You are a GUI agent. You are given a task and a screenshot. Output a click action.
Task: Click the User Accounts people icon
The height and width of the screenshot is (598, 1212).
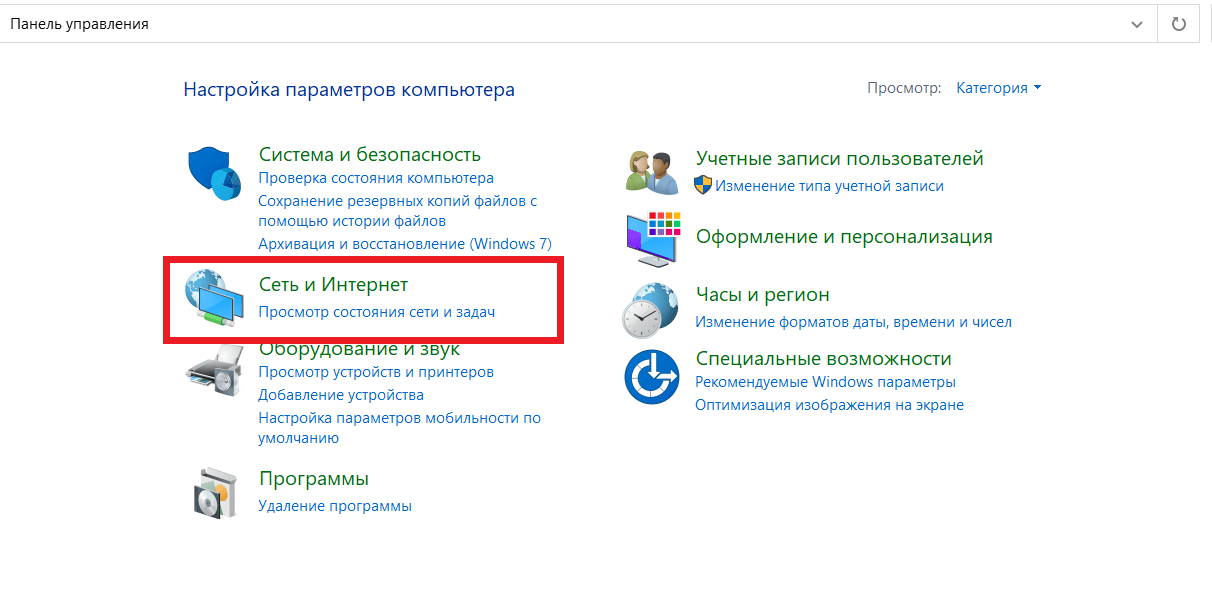[x=652, y=171]
